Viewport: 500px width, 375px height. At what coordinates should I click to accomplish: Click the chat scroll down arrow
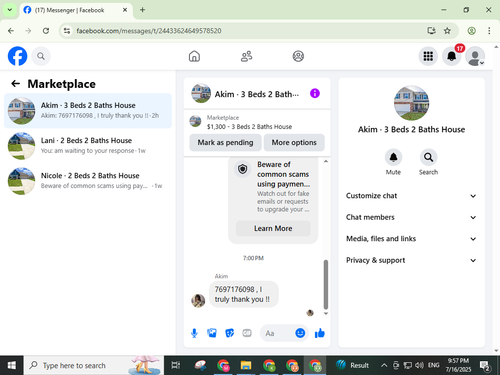[326, 313]
